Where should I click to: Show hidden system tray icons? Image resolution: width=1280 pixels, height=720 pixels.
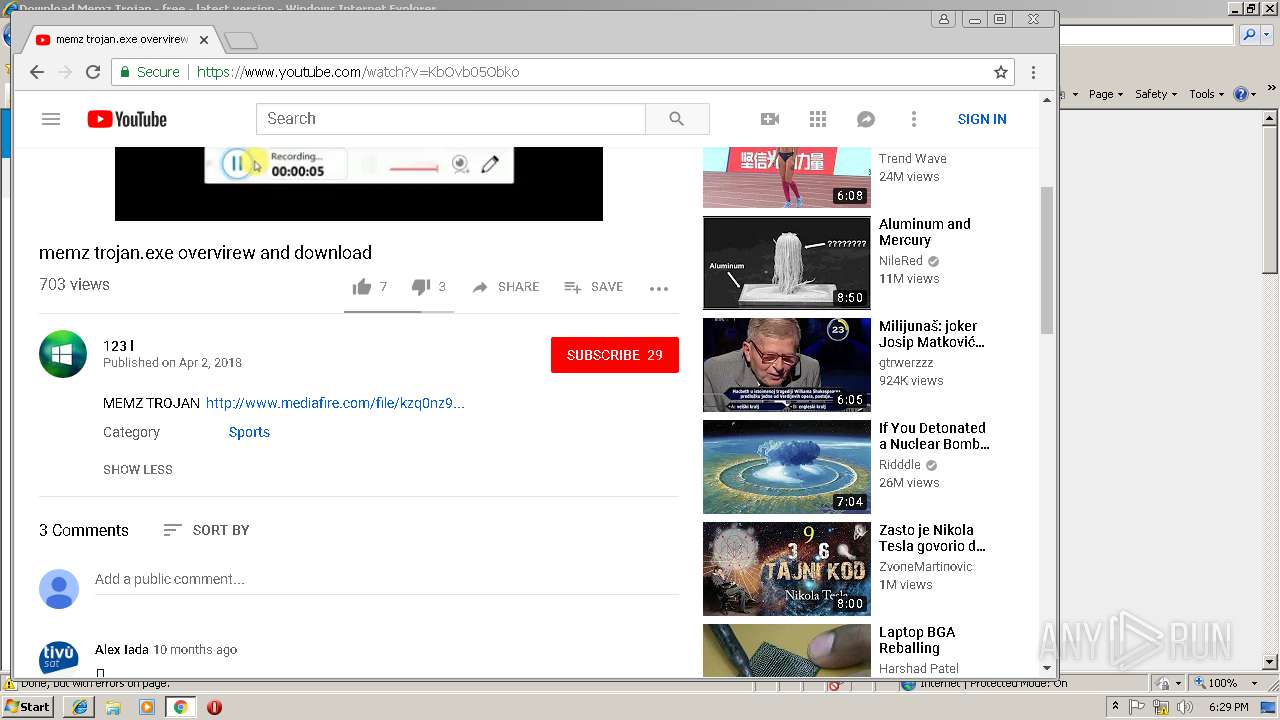click(1115, 707)
